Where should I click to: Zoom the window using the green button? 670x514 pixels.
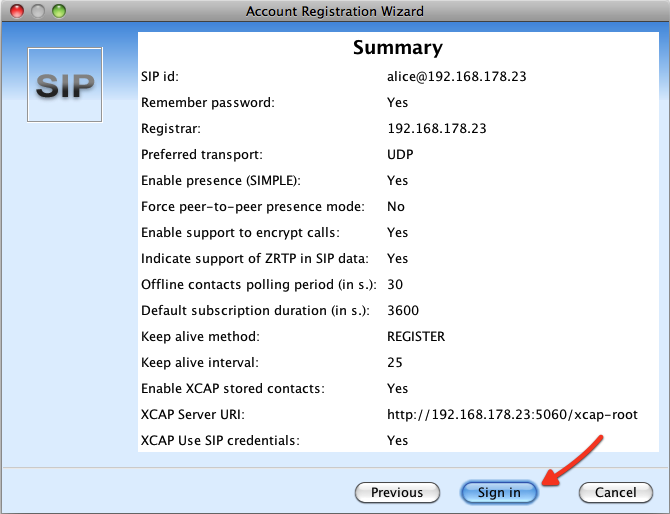point(59,11)
